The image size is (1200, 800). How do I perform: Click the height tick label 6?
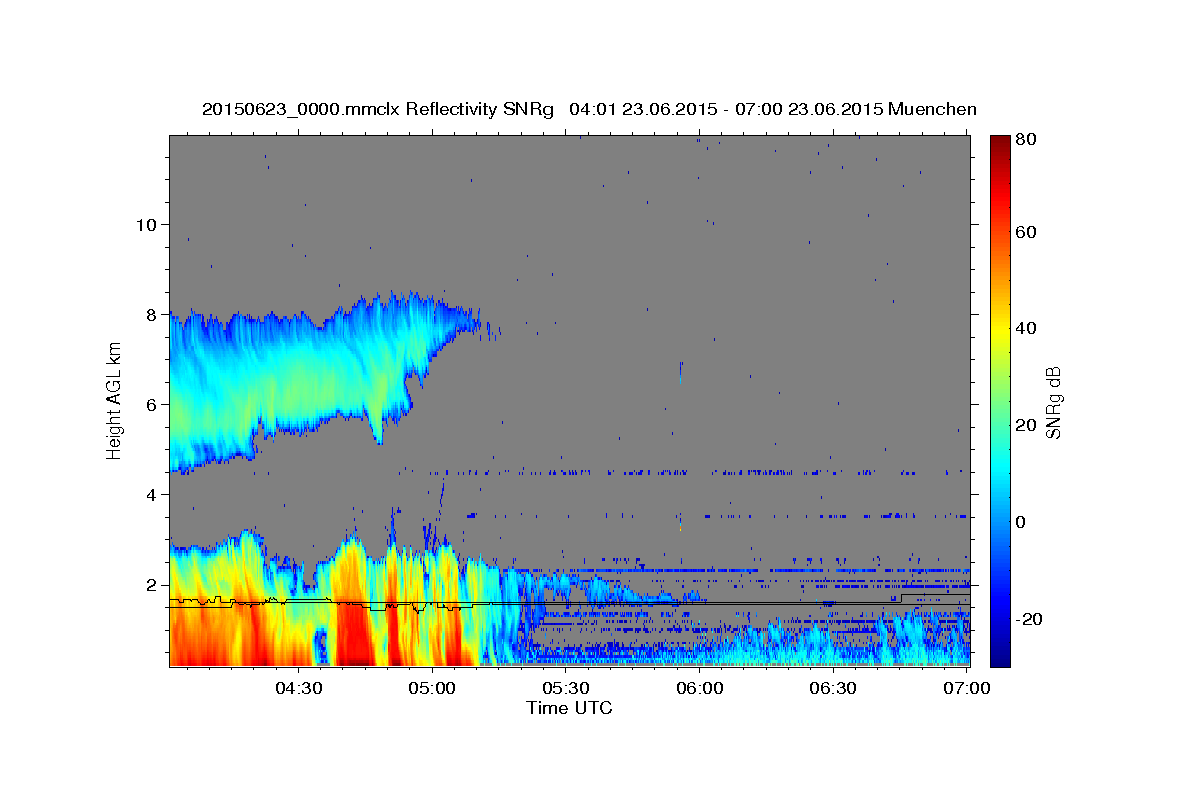pos(150,404)
